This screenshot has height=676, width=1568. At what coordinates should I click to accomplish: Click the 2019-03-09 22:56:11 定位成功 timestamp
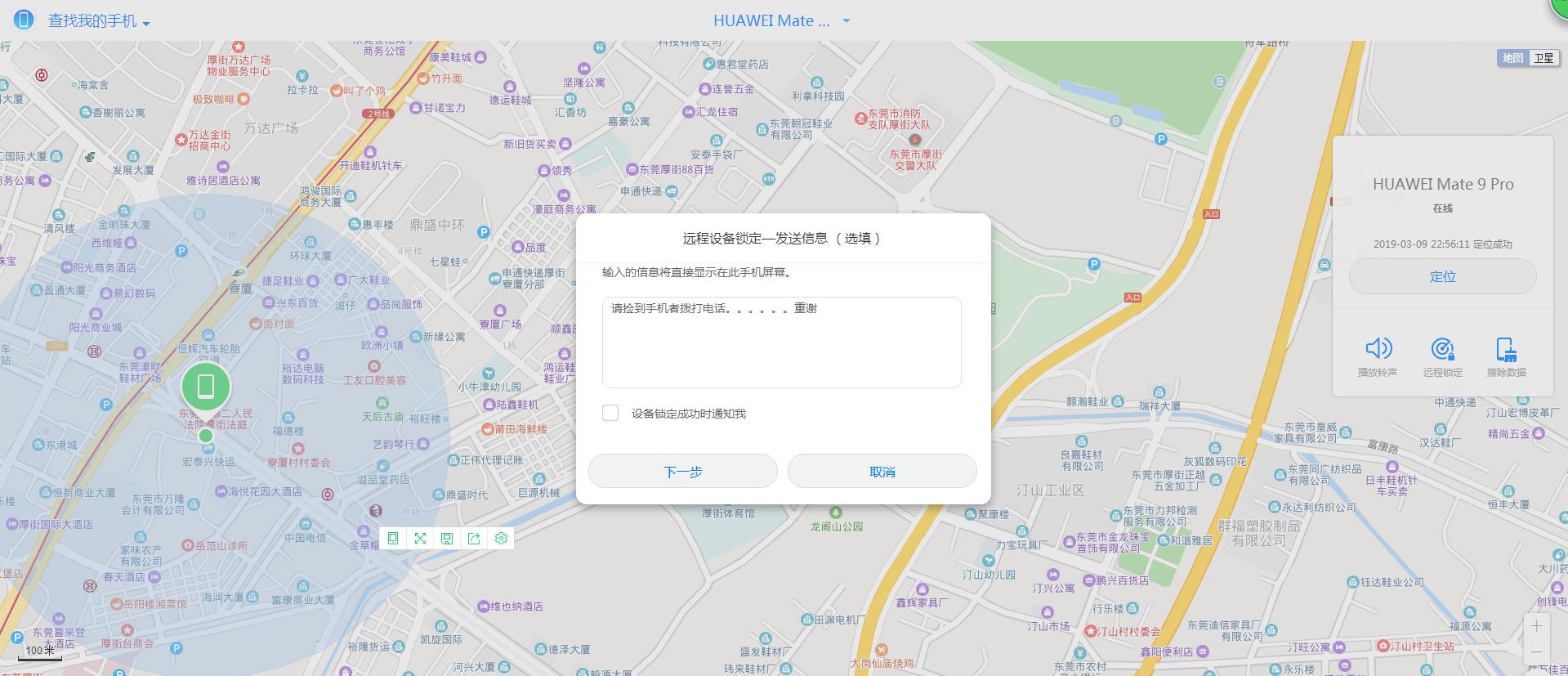(1443, 244)
